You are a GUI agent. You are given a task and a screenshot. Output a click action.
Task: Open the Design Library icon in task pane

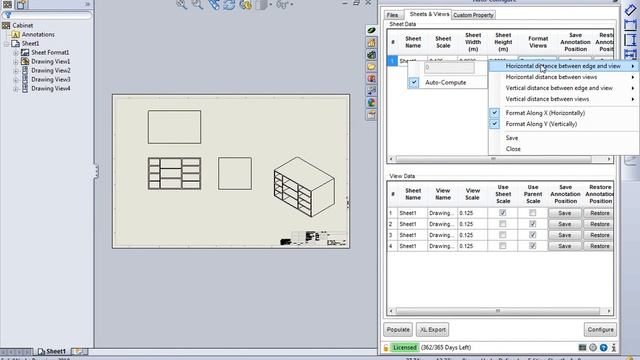click(x=371, y=55)
